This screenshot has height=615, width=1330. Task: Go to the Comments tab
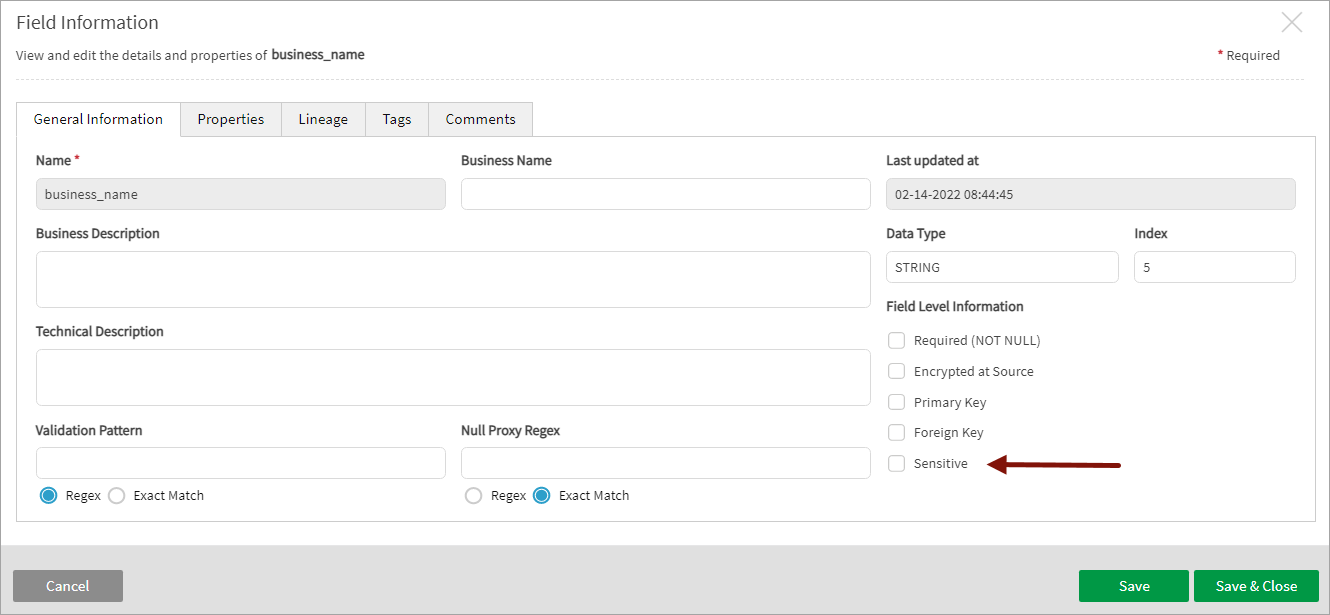coord(480,119)
